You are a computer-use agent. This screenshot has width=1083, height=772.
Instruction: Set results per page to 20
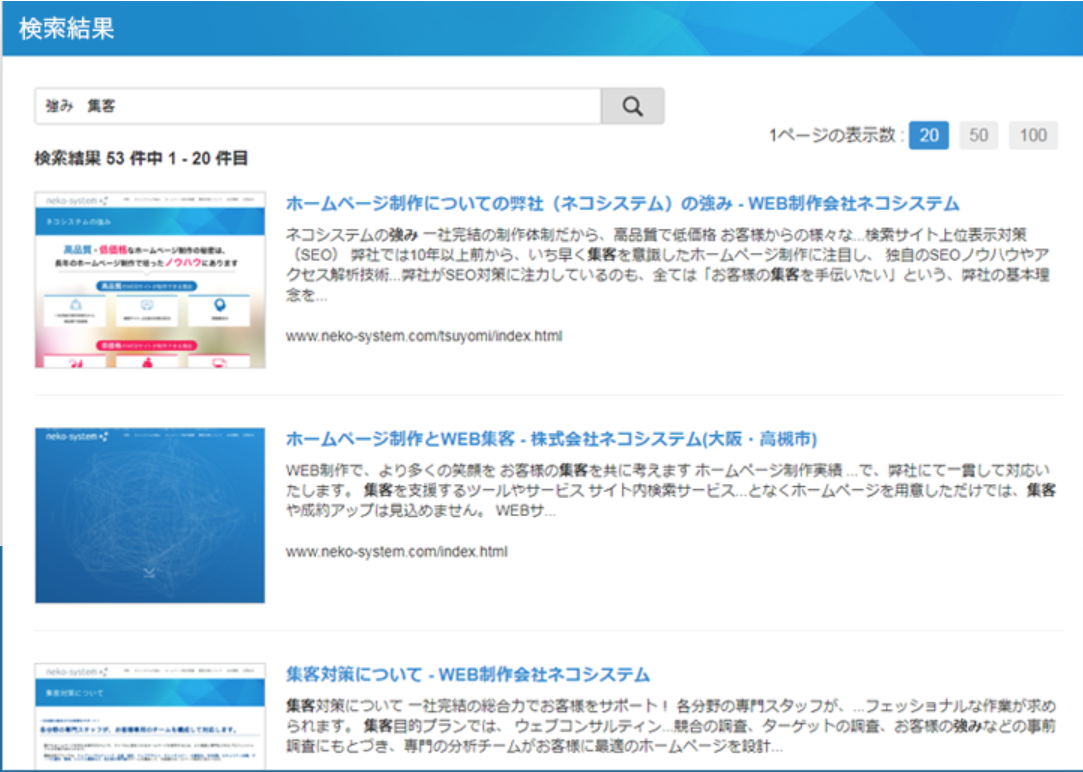coord(929,136)
